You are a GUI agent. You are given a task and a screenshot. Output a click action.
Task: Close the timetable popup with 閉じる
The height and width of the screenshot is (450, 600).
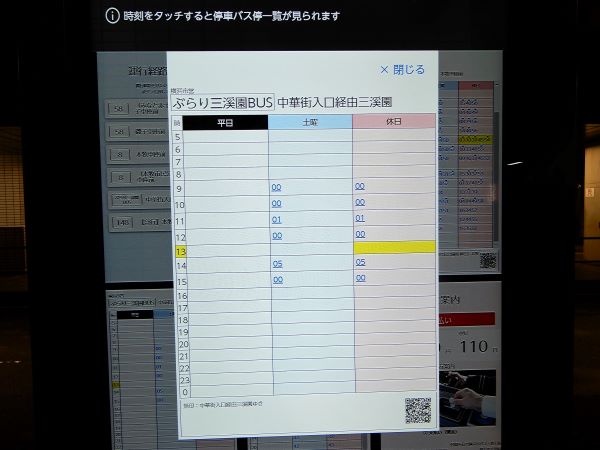pyautogui.click(x=402, y=70)
